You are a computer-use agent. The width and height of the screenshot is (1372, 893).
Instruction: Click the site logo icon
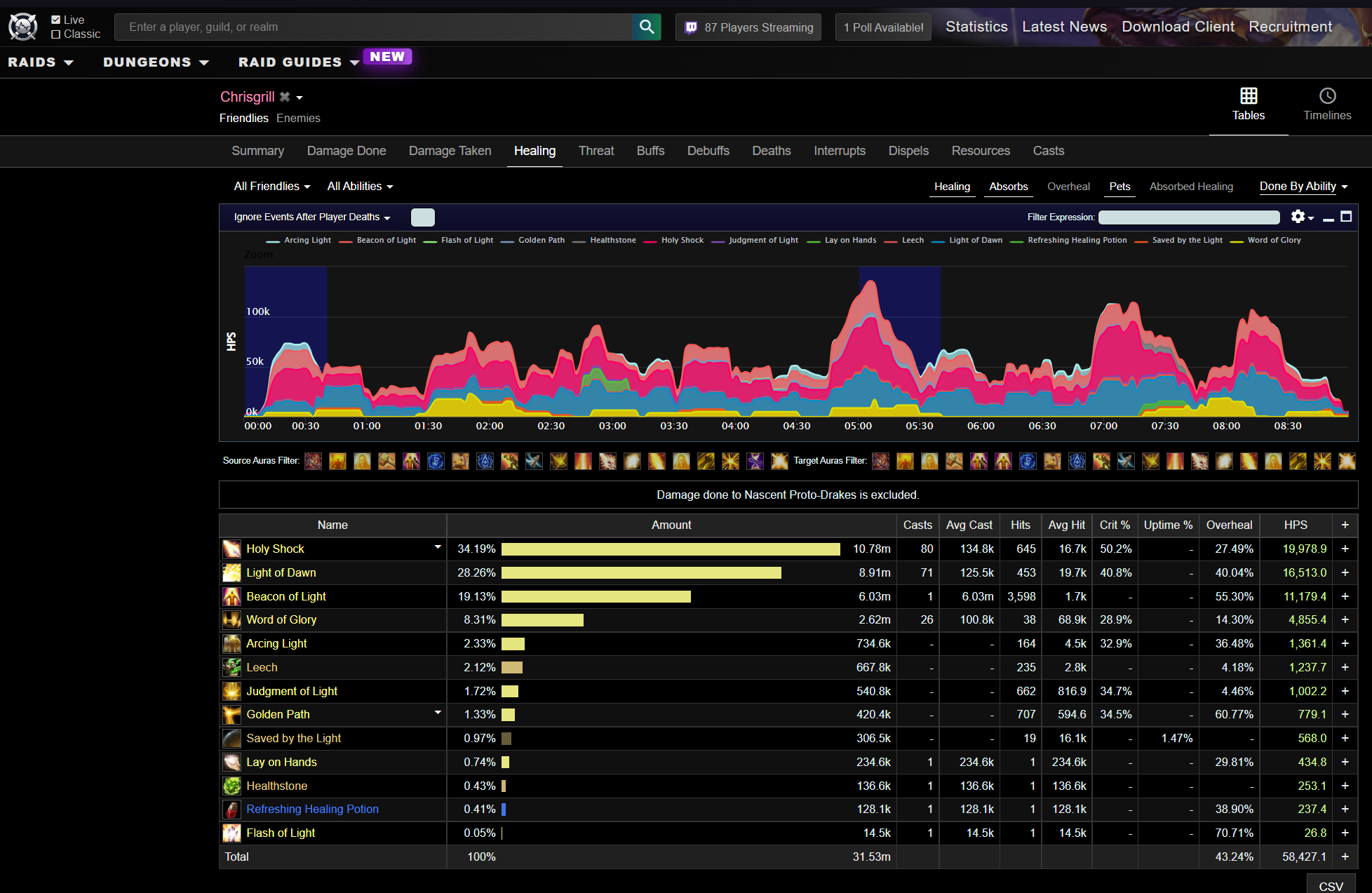tap(23, 27)
